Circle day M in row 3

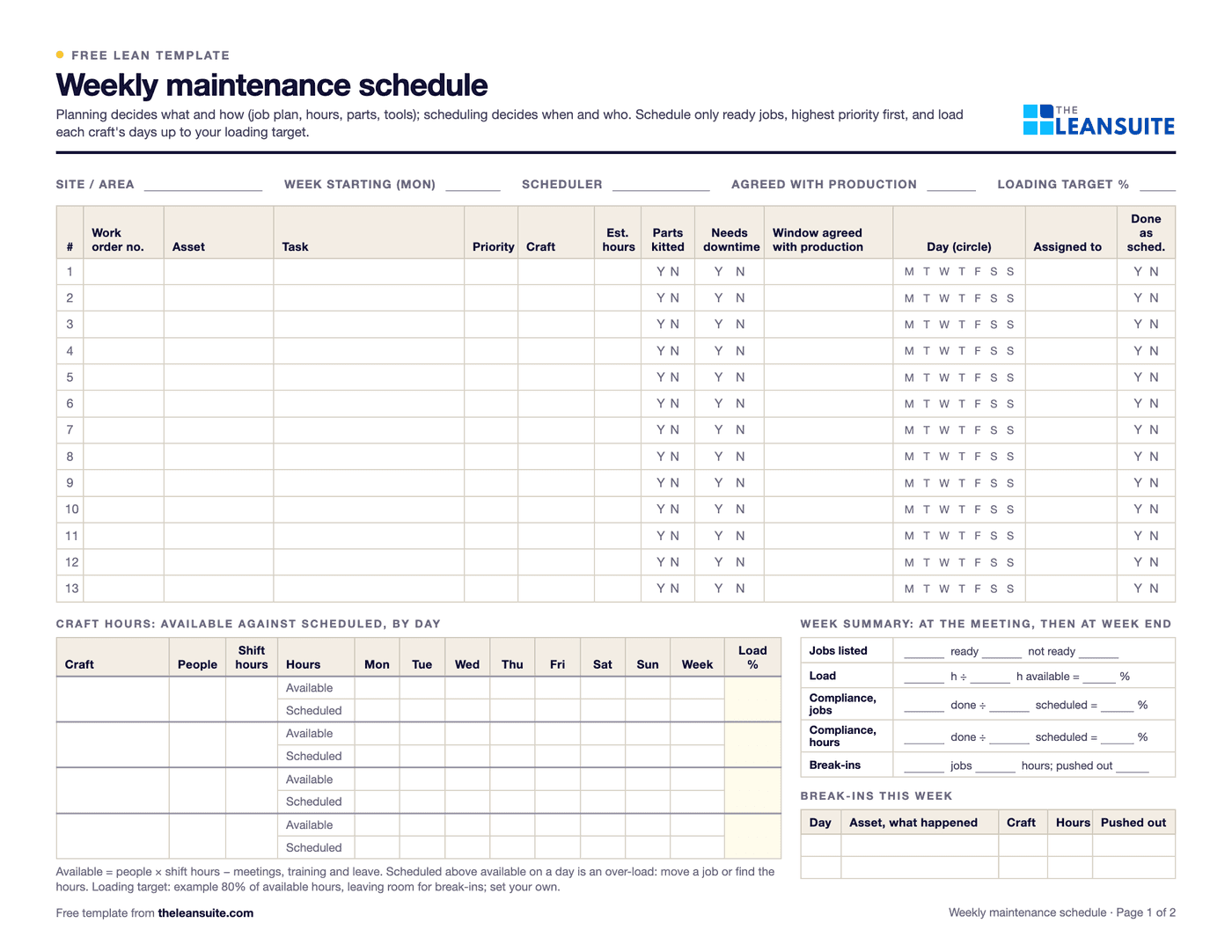point(909,325)
